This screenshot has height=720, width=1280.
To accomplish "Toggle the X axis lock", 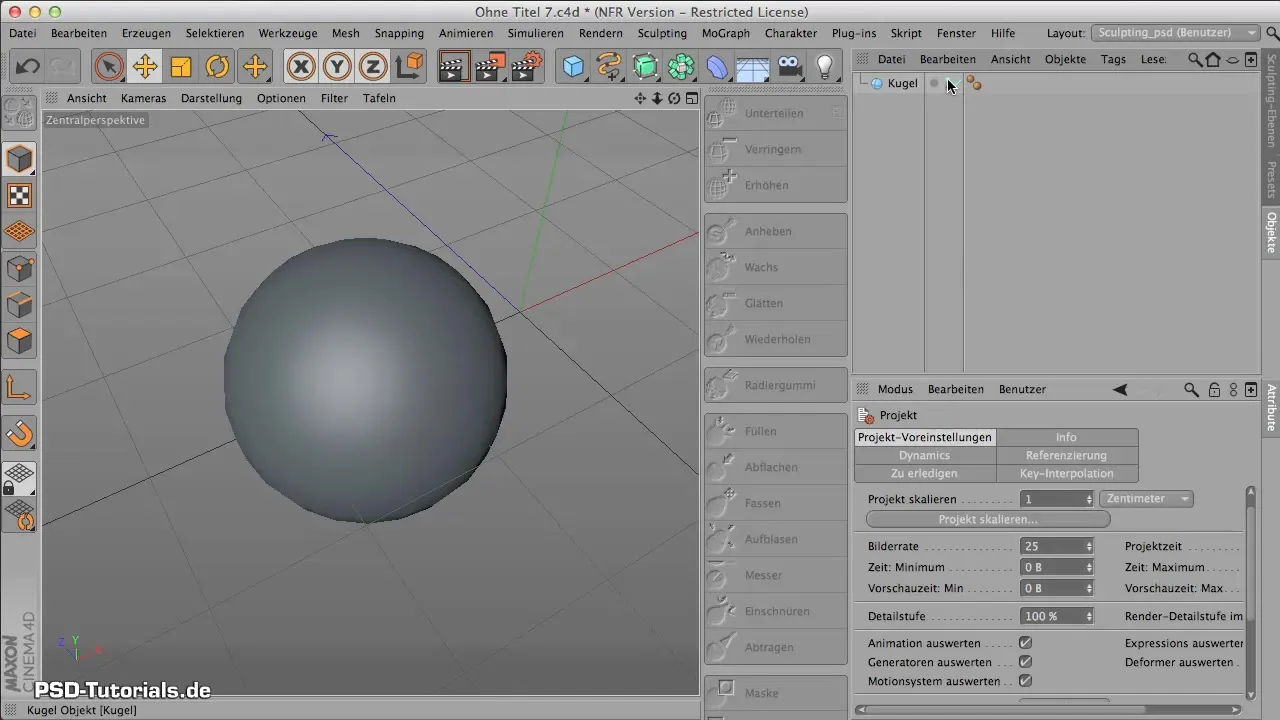I will tap(301, 67).
